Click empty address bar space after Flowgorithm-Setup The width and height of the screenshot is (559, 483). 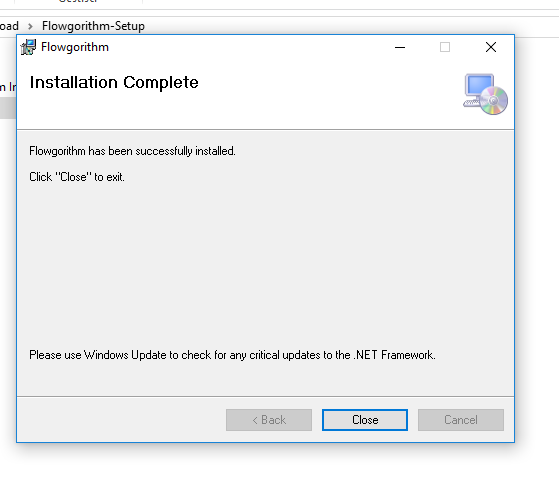pyautogui.click(x=349, y=26)
